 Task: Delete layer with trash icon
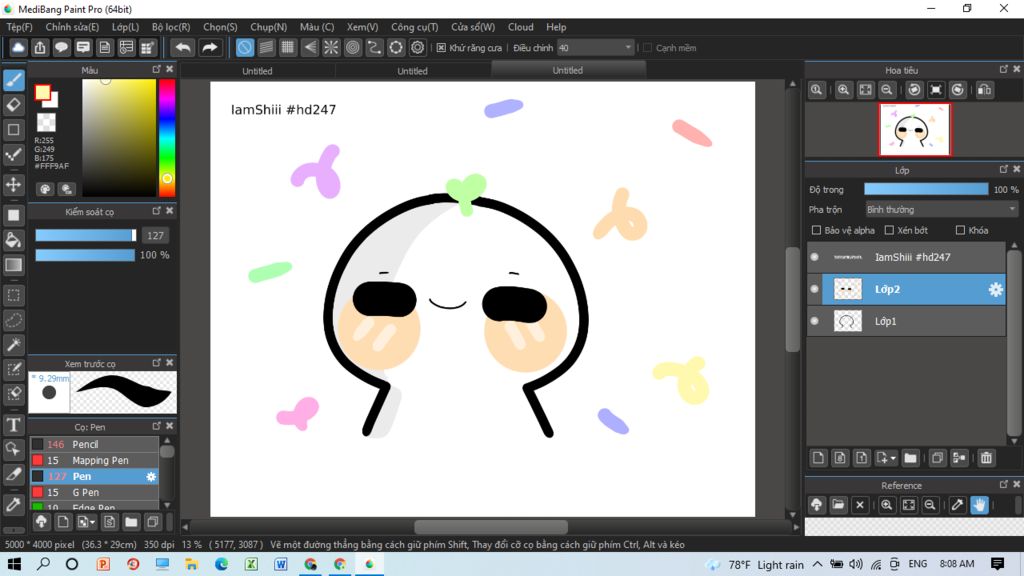click(986, 458)
